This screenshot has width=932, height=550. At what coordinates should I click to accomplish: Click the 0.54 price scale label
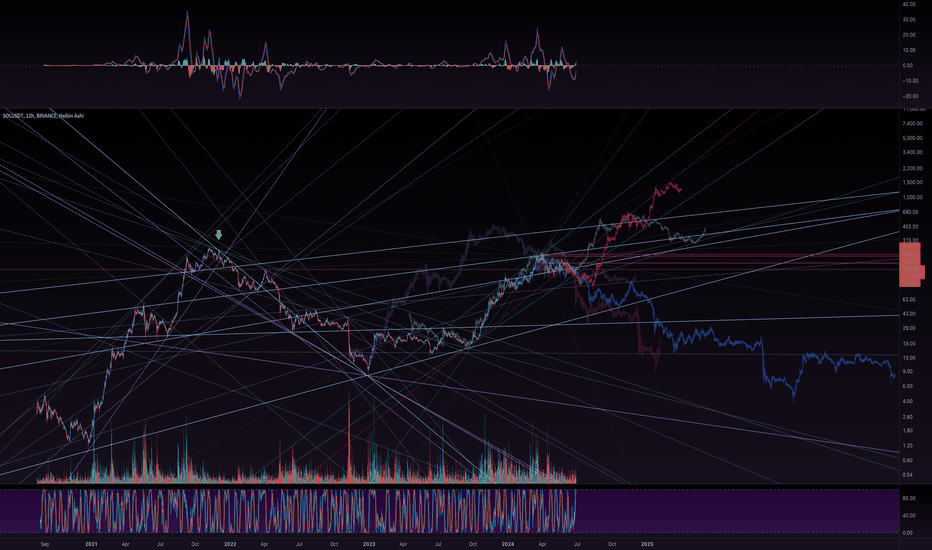(908, 474)
